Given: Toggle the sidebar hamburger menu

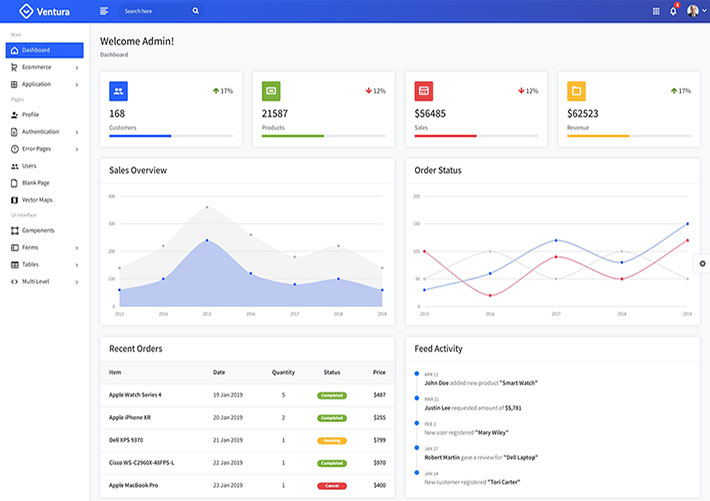Looking at the screenshot, I should click(104, 11).
